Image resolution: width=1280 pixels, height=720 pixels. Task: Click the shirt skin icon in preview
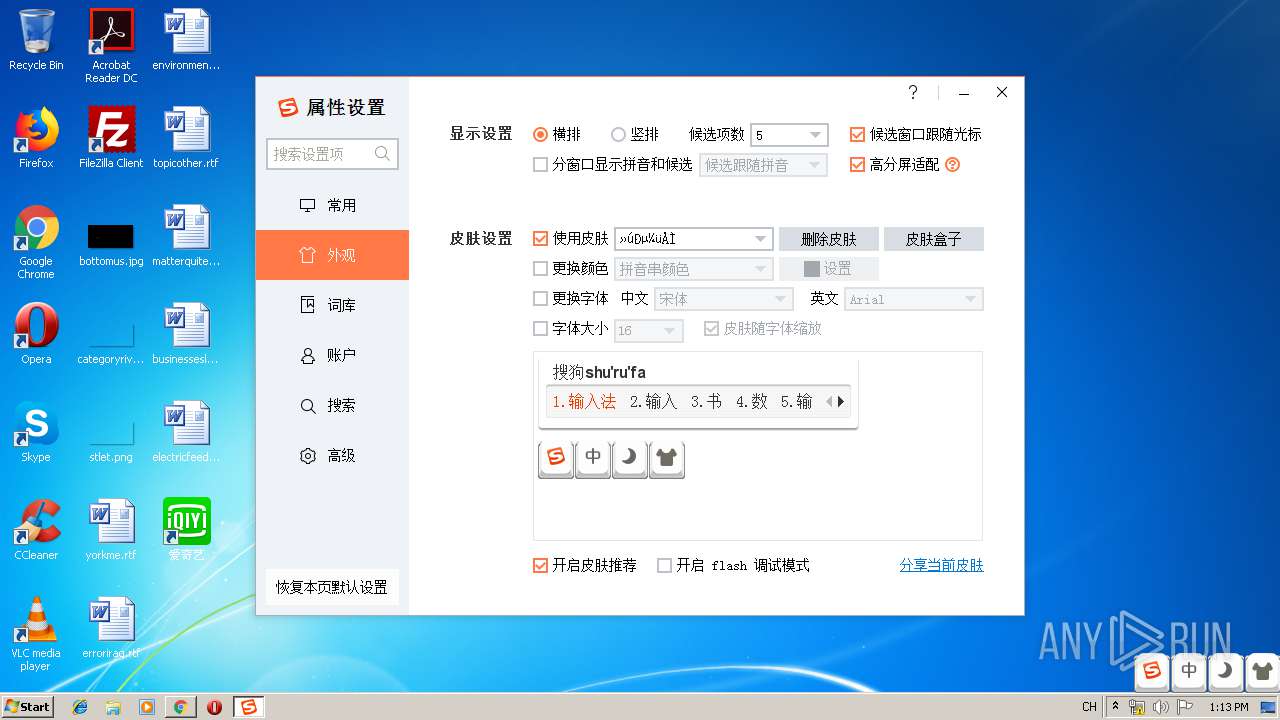click(667, 458)
